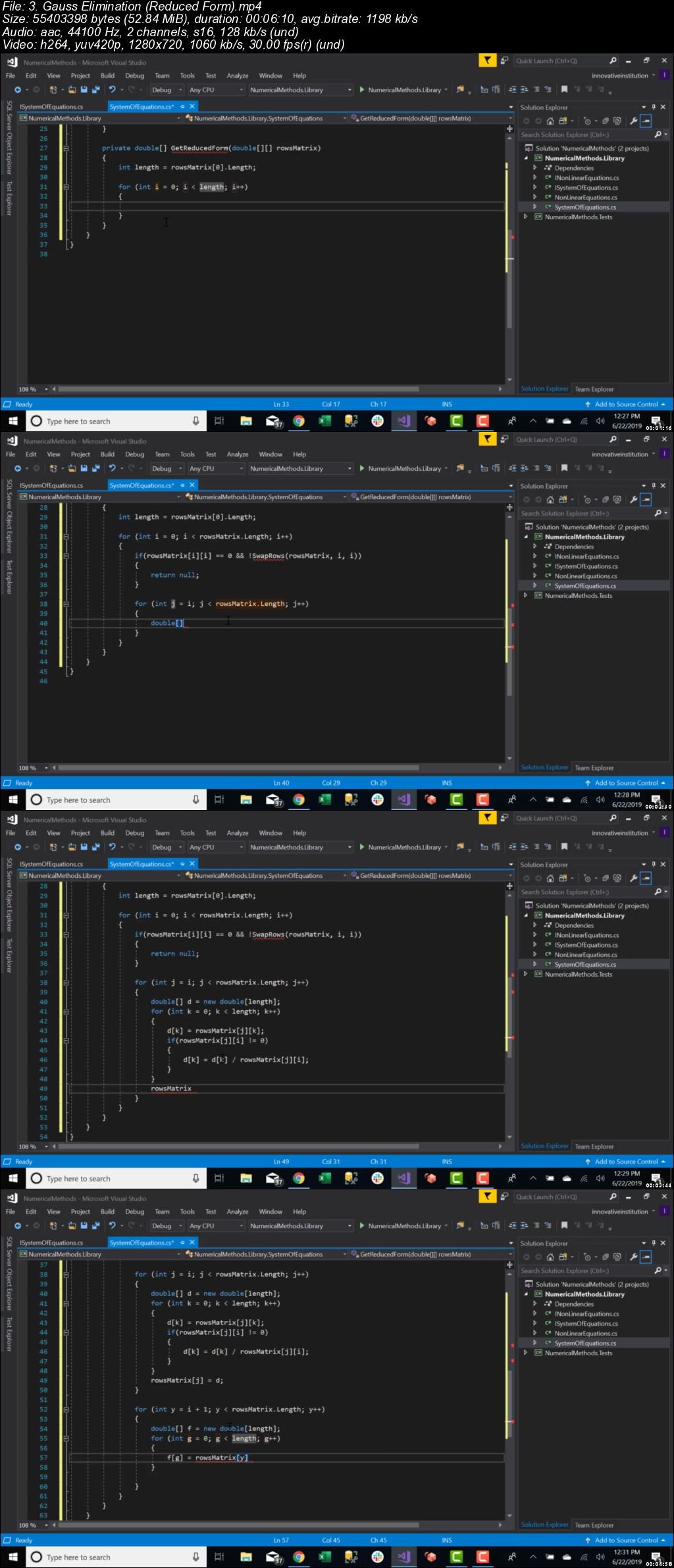Image resolution: width=674 pixels, height=1568 pixels.
Task: Open the Build menu in the 12:28 PM frame
Action: click(x=107, y=454)
